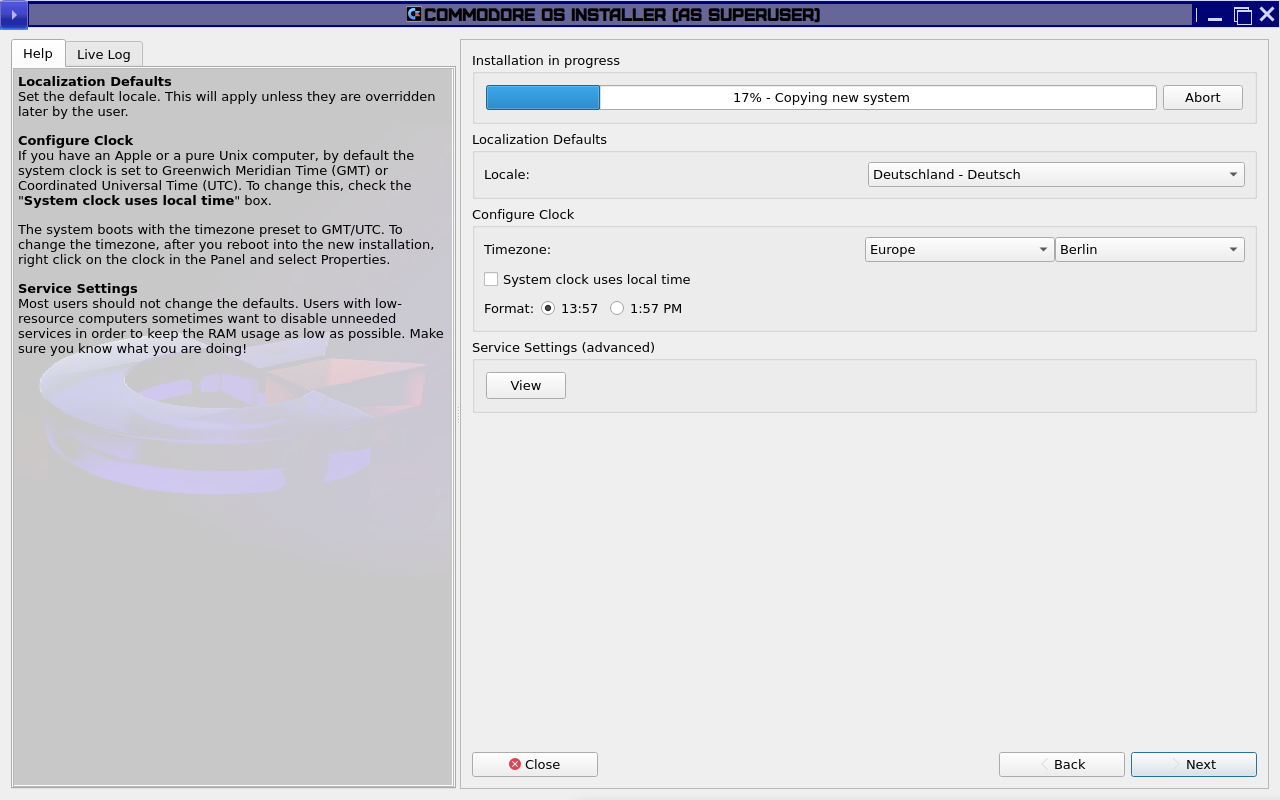Image resolution: width=1280 pixels, height=800 pixels.
Task: Proceed with the Next button
Action: (x=1194, y=764)
